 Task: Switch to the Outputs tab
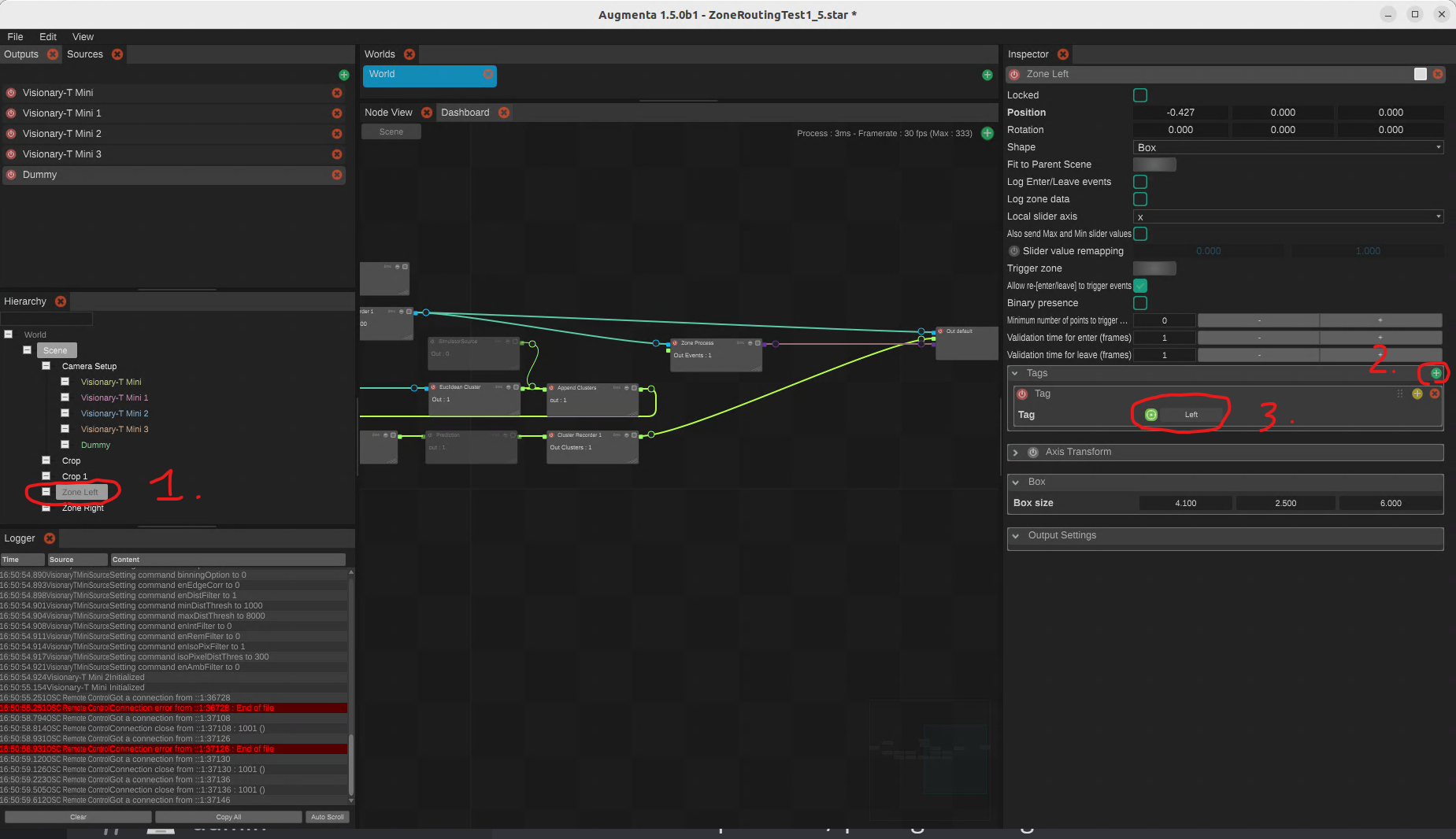[x=21, y=54]
